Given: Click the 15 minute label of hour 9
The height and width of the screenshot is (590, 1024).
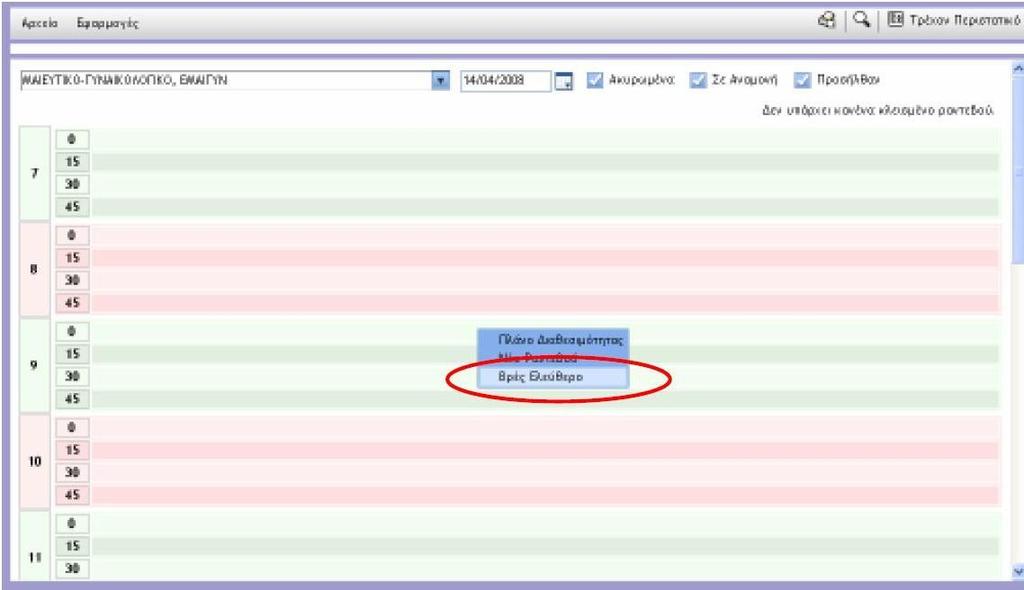Looking at the screenshot, I should point(72,353).
